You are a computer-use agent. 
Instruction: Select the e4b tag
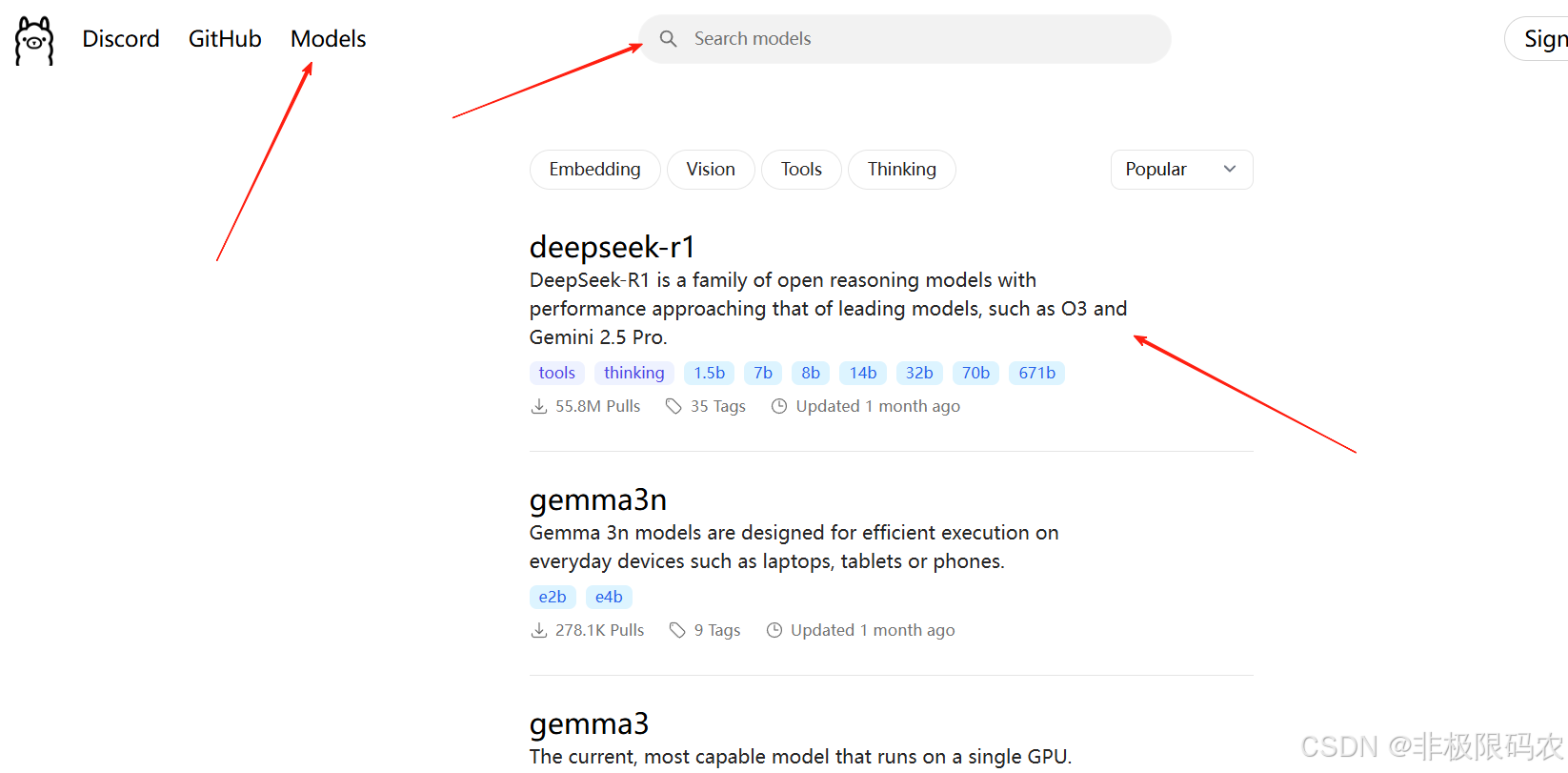click(x=609, y=597)
